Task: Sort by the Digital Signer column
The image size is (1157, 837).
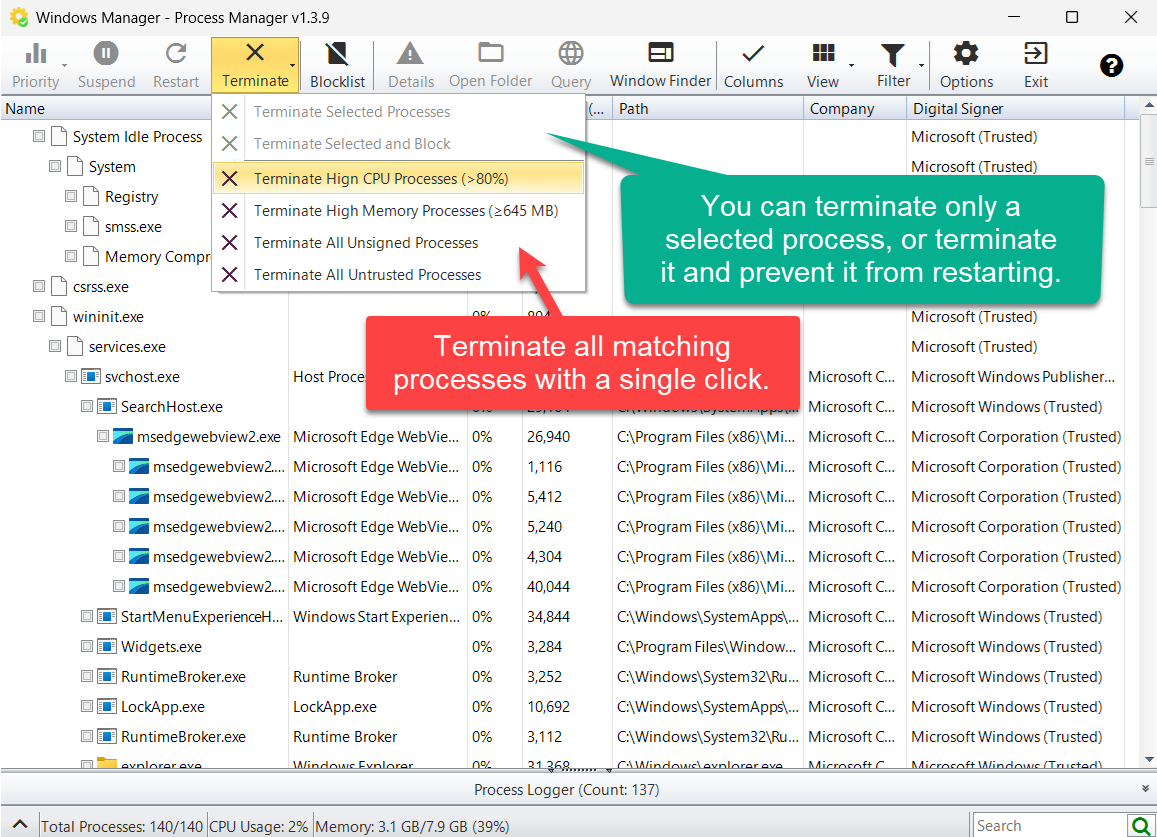Action: tap(1015, 108)
